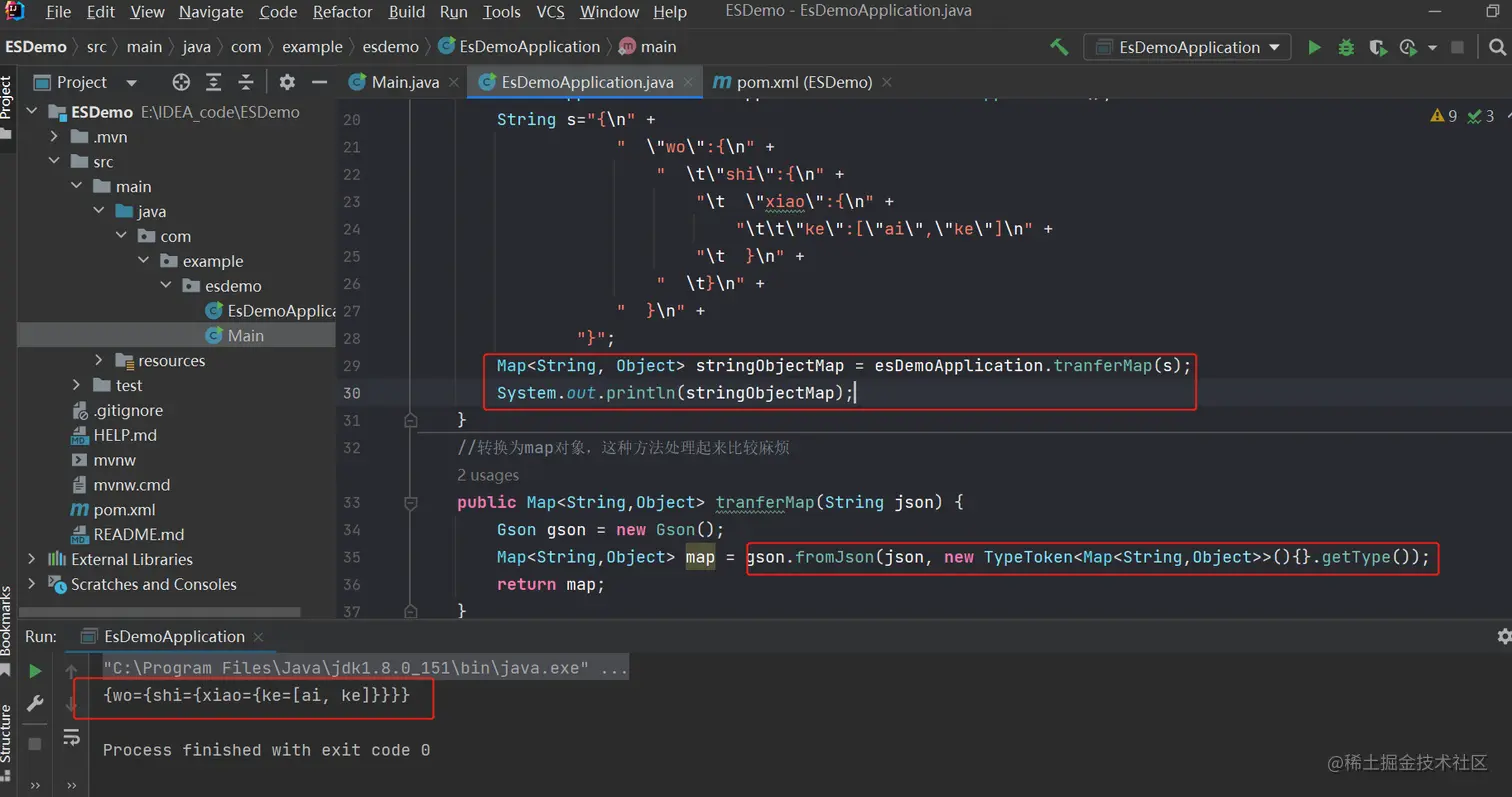Open the File menu
1512x797 pixels.
tap(58, 12)
